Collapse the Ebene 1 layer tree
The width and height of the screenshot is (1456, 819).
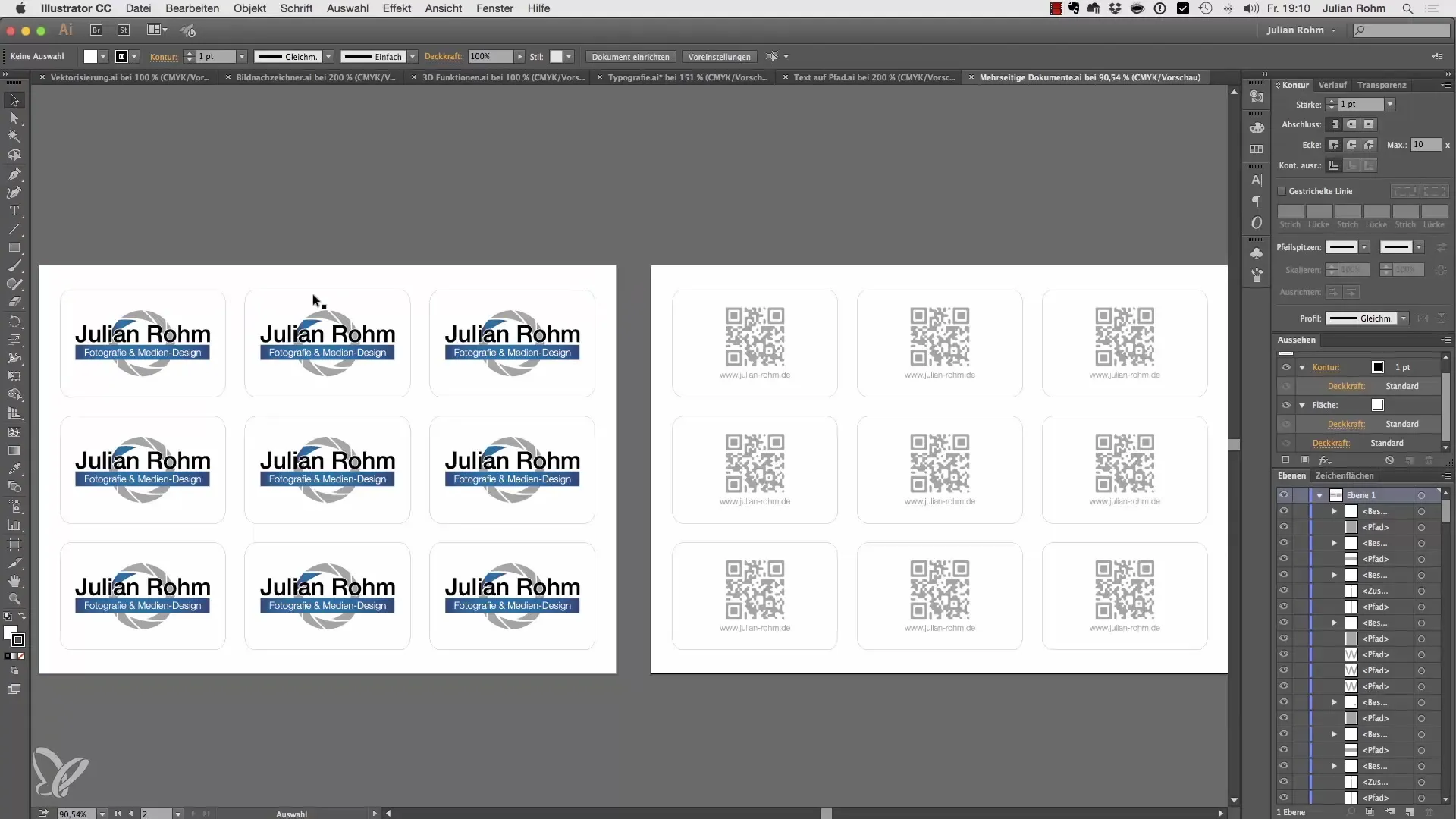(x=1319, y=495)
